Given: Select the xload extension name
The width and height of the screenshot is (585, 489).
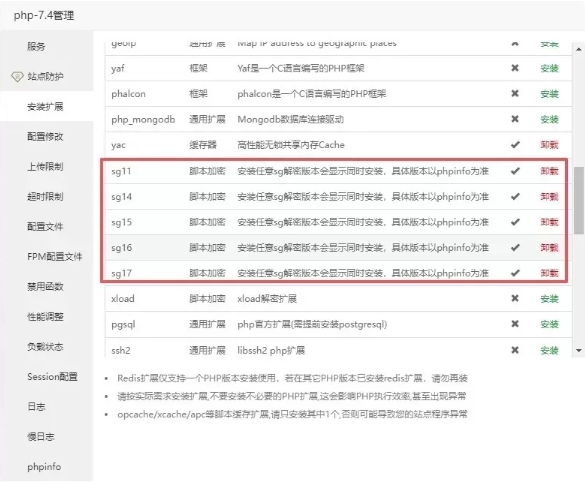Looking at the screenshot, I should (123, 299).
